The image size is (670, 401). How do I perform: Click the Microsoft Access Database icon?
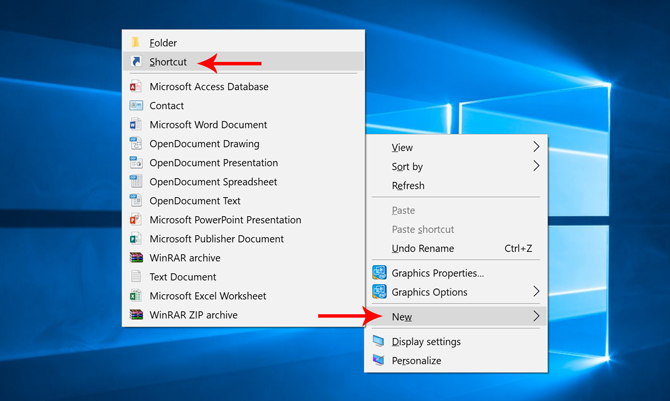point(136,87)
